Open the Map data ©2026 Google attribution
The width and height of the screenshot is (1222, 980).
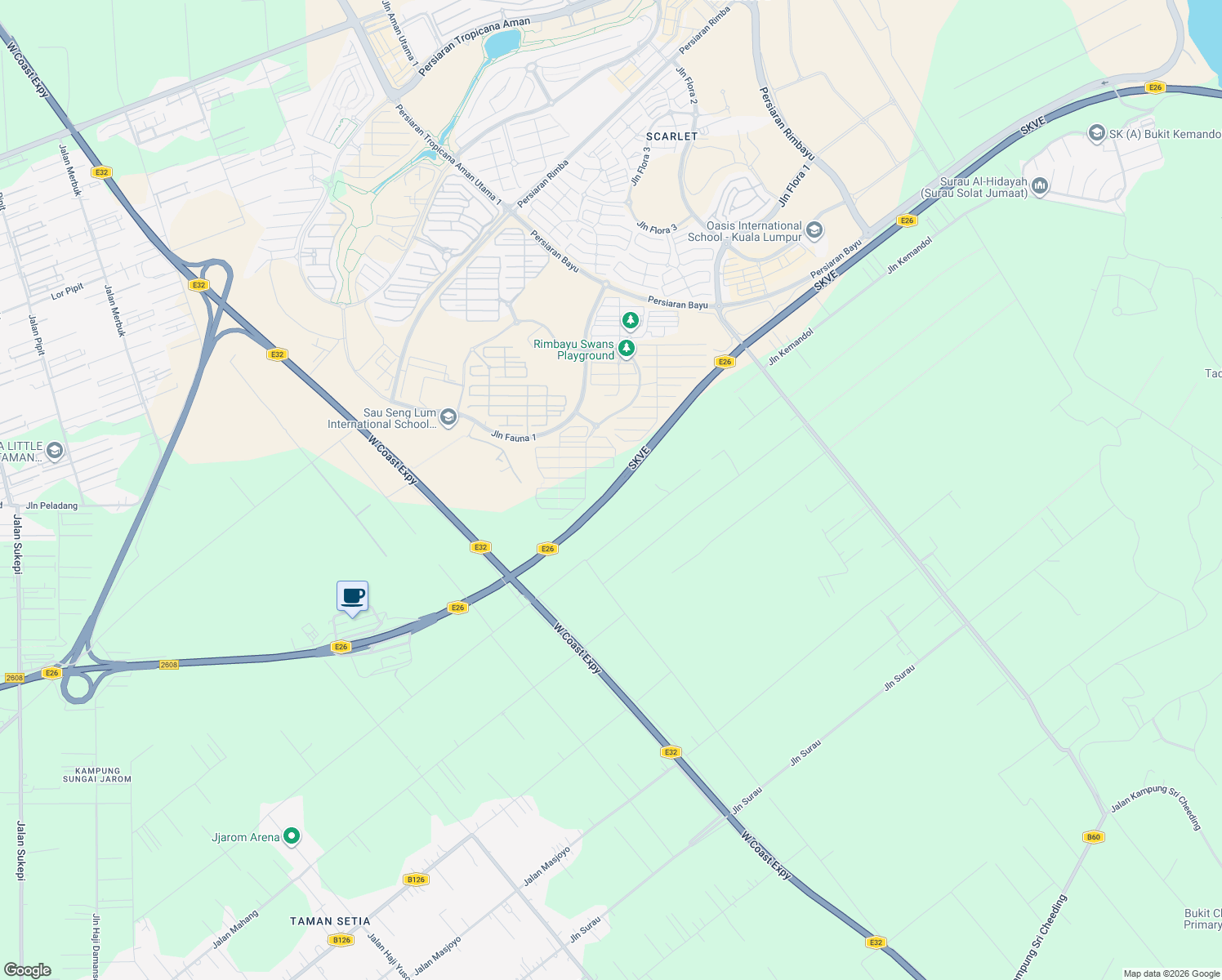tap(1171, 973)
